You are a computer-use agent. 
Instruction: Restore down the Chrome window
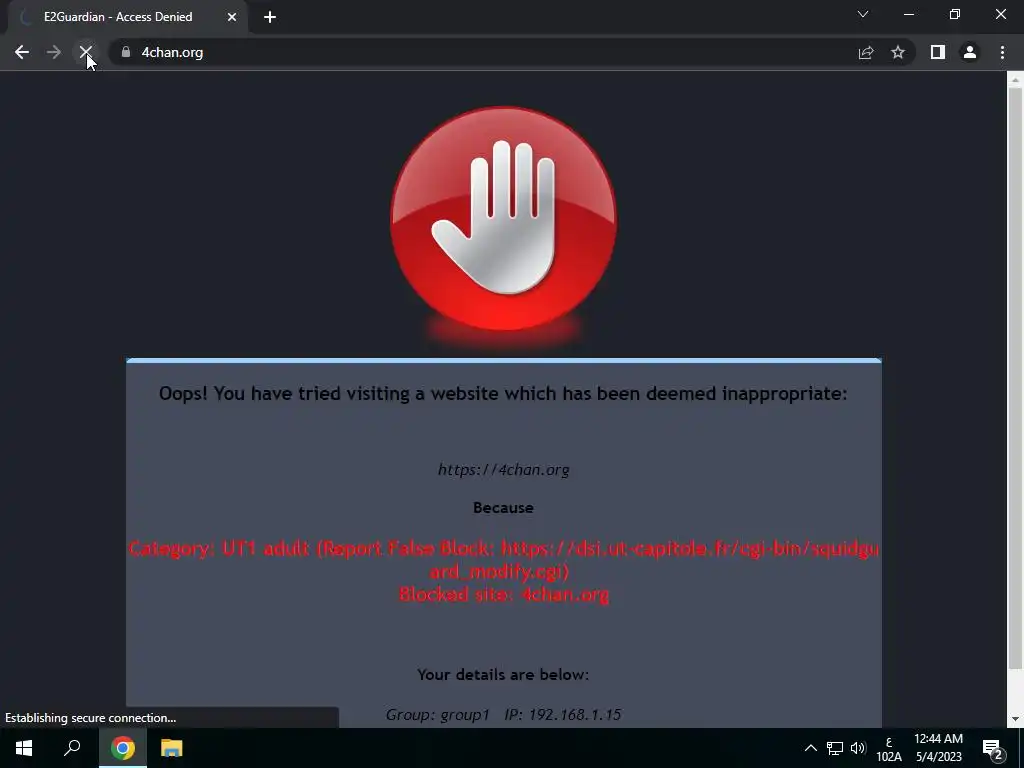[955, 14]
